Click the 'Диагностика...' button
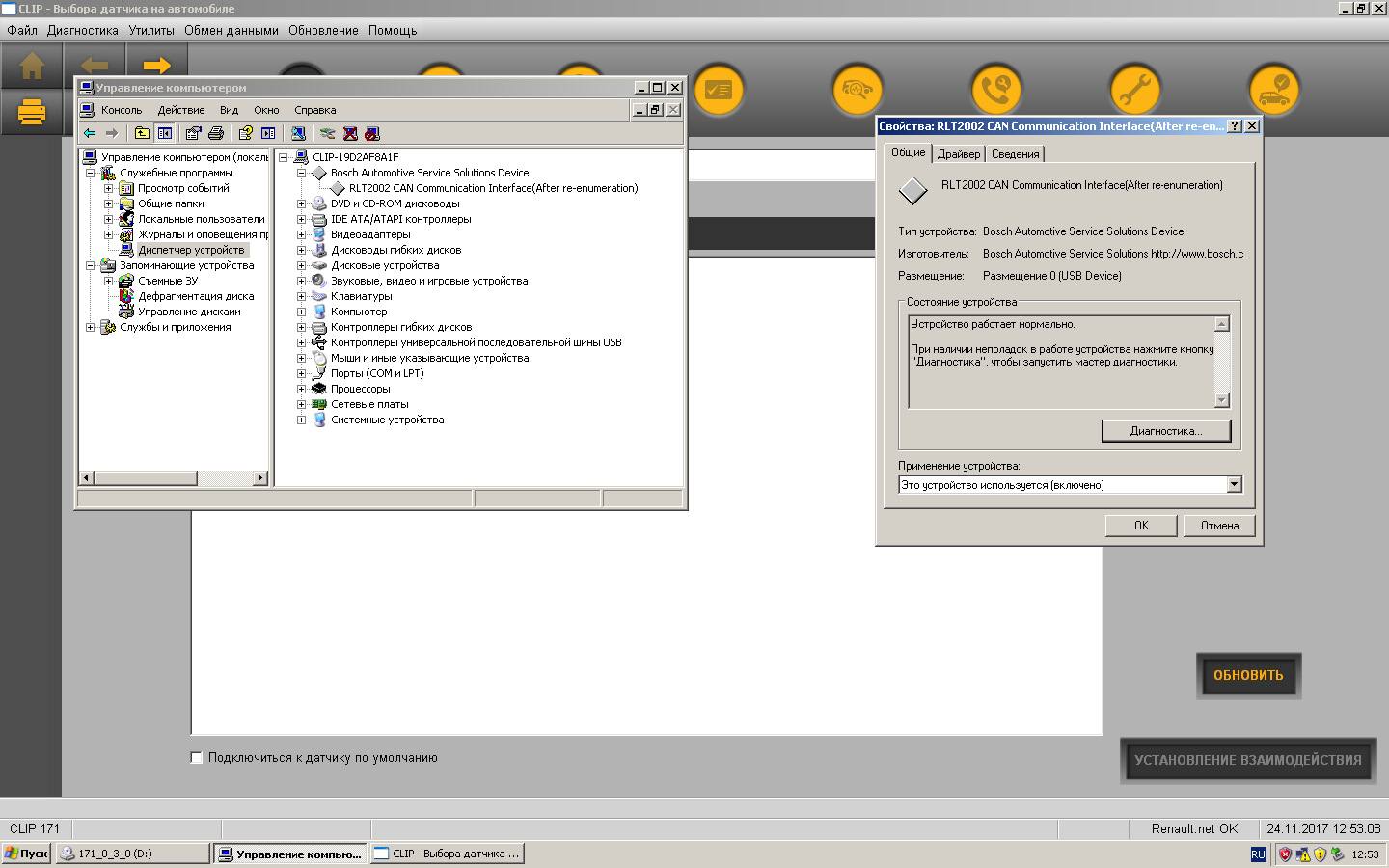This screenshot has height=868, width=1389. click(x=1166, y=431)
